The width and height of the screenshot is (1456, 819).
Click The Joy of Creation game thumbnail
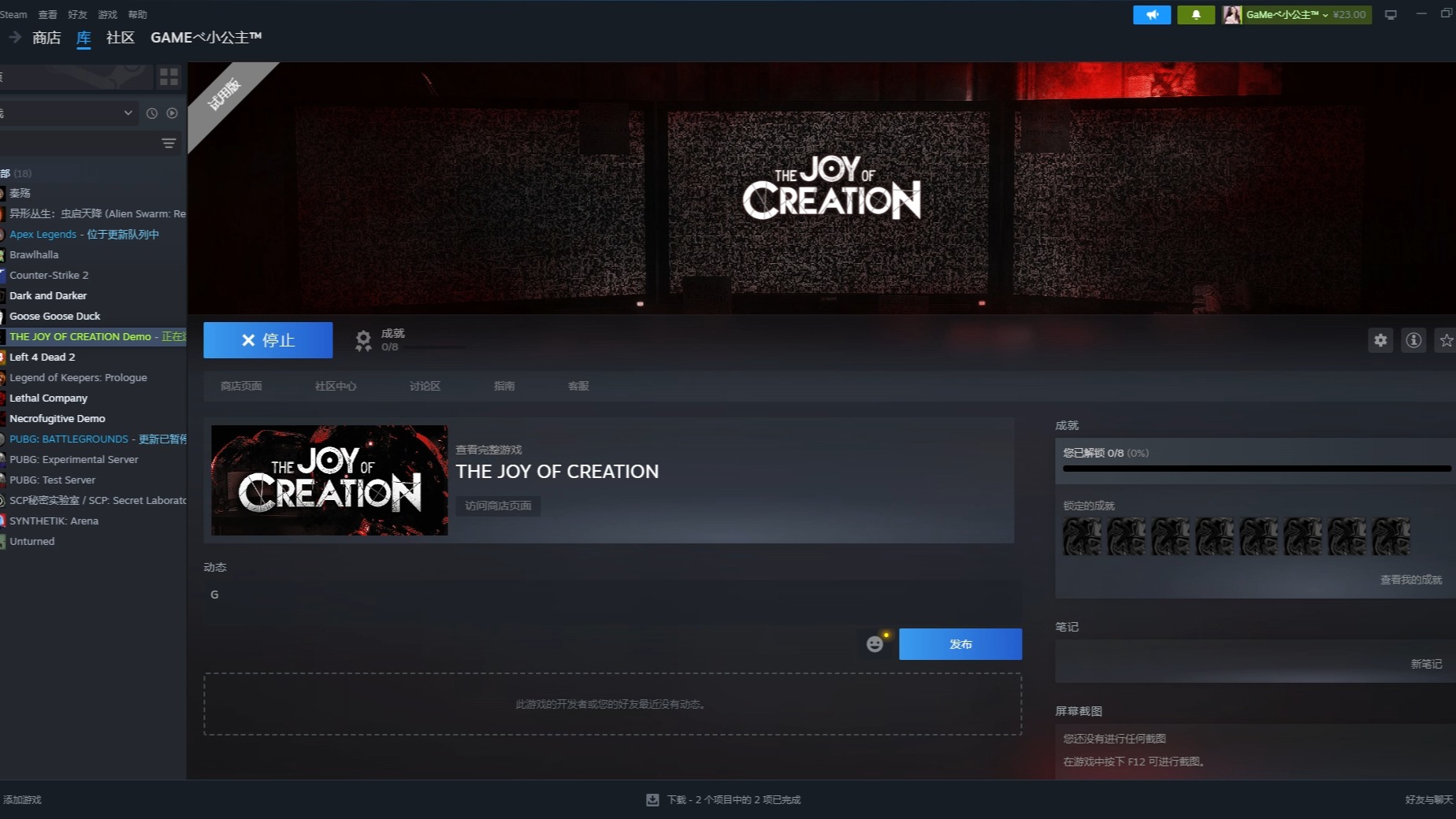329,480
